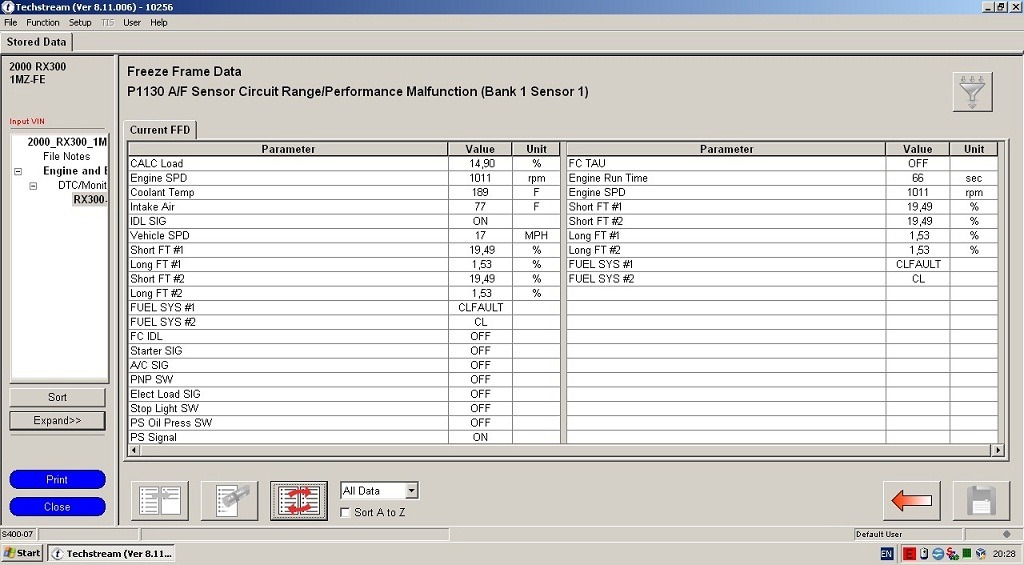
Task: Open the Setup menu
Action: pyautogui.click(x=80, y=22)
